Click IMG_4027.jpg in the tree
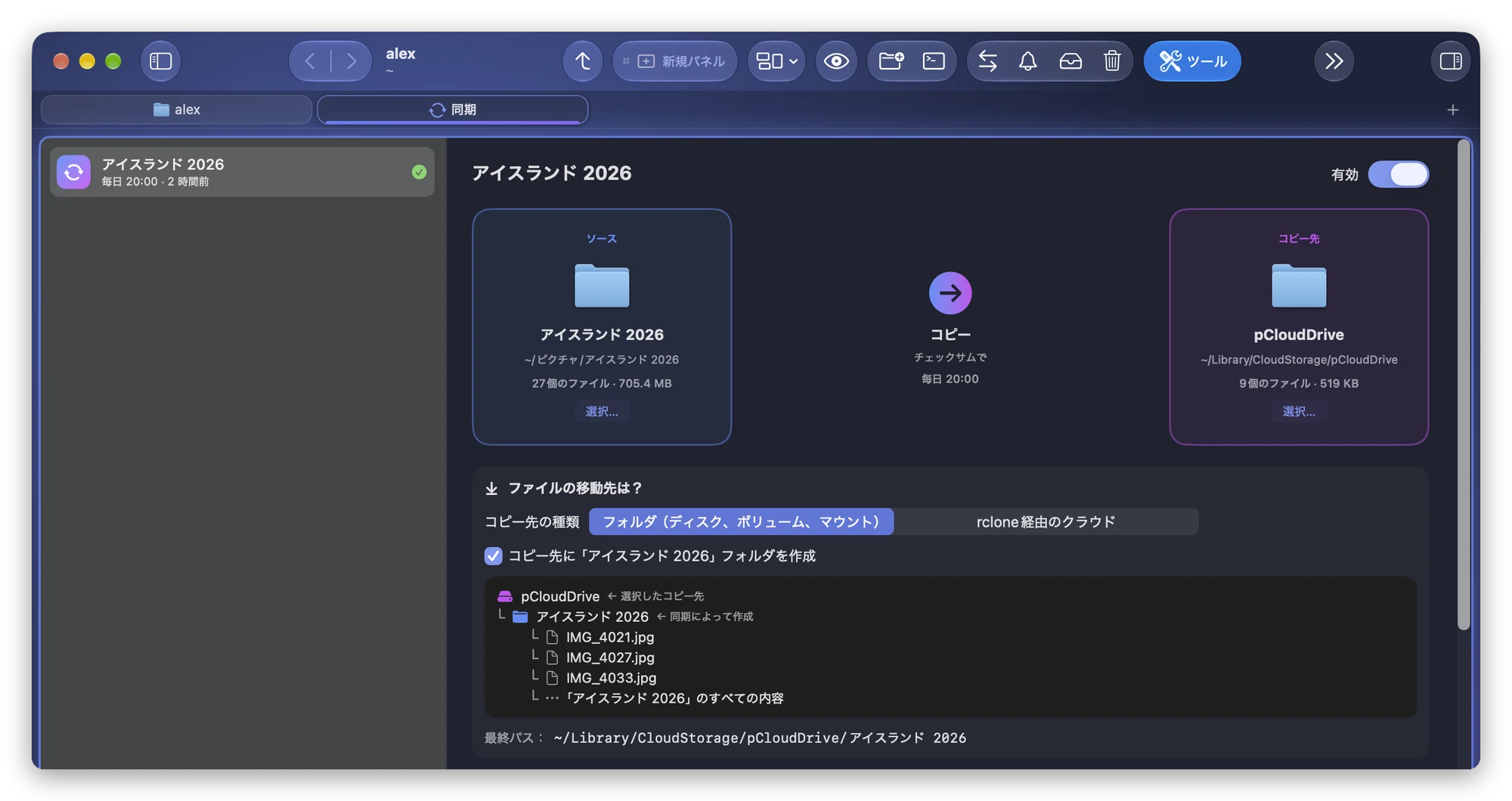 610,657
